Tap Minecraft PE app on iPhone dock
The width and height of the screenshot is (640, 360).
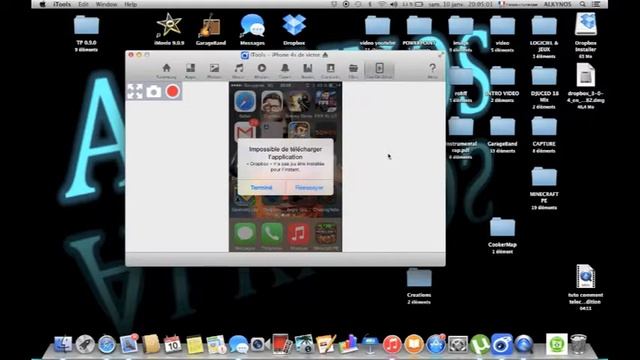coord(326,234)
